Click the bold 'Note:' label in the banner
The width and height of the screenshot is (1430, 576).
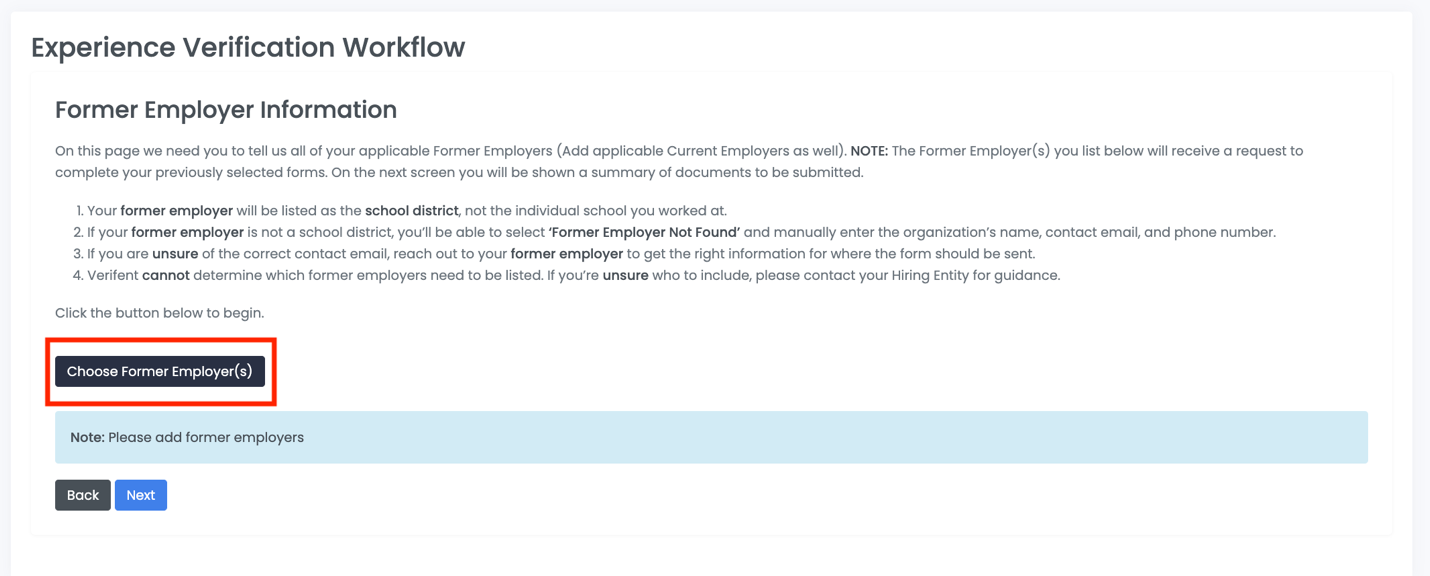pos(87,437)
